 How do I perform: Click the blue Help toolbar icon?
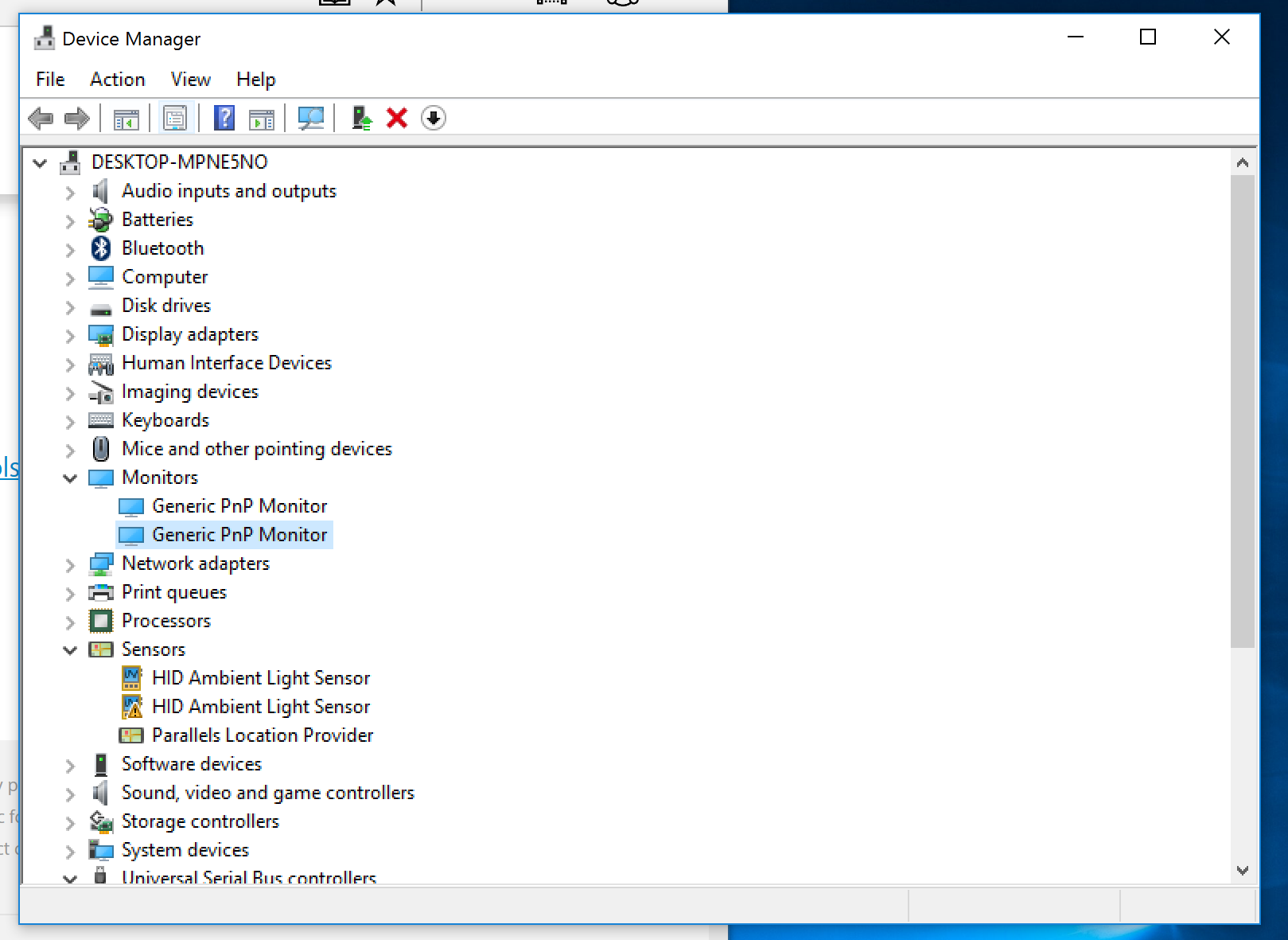[x=224, y=119]
